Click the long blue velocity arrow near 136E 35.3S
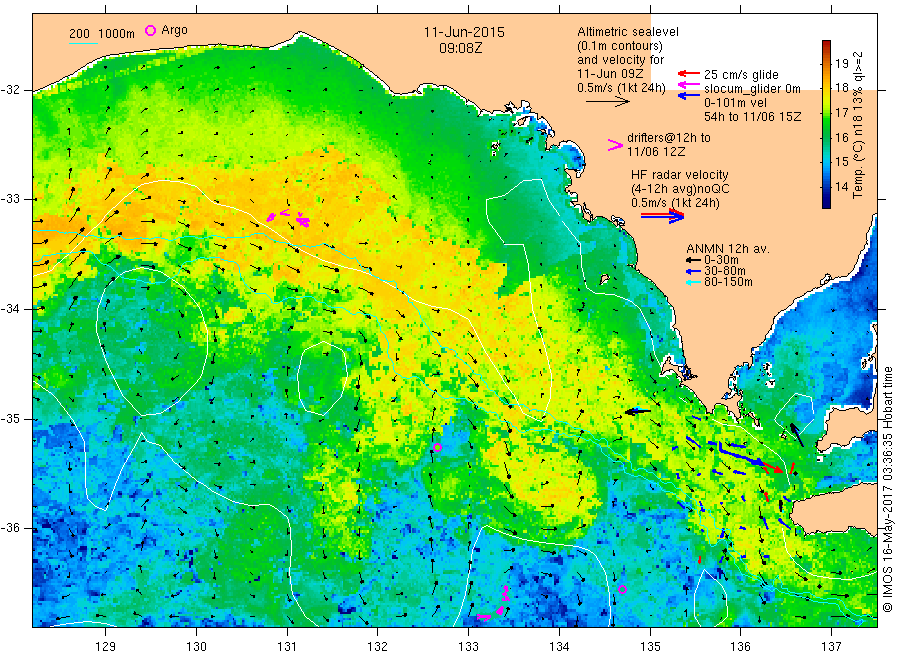Viewport: 900px width, 660px height. (742, 455)
